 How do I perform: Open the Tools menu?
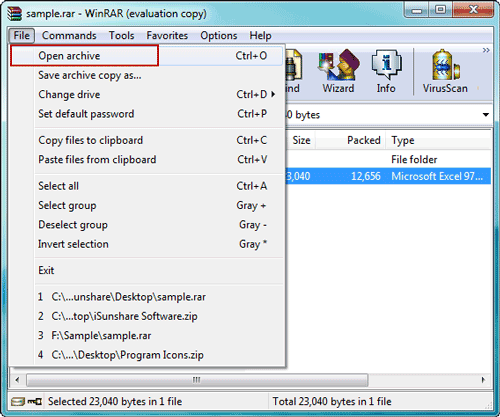(x=121, y=35)
